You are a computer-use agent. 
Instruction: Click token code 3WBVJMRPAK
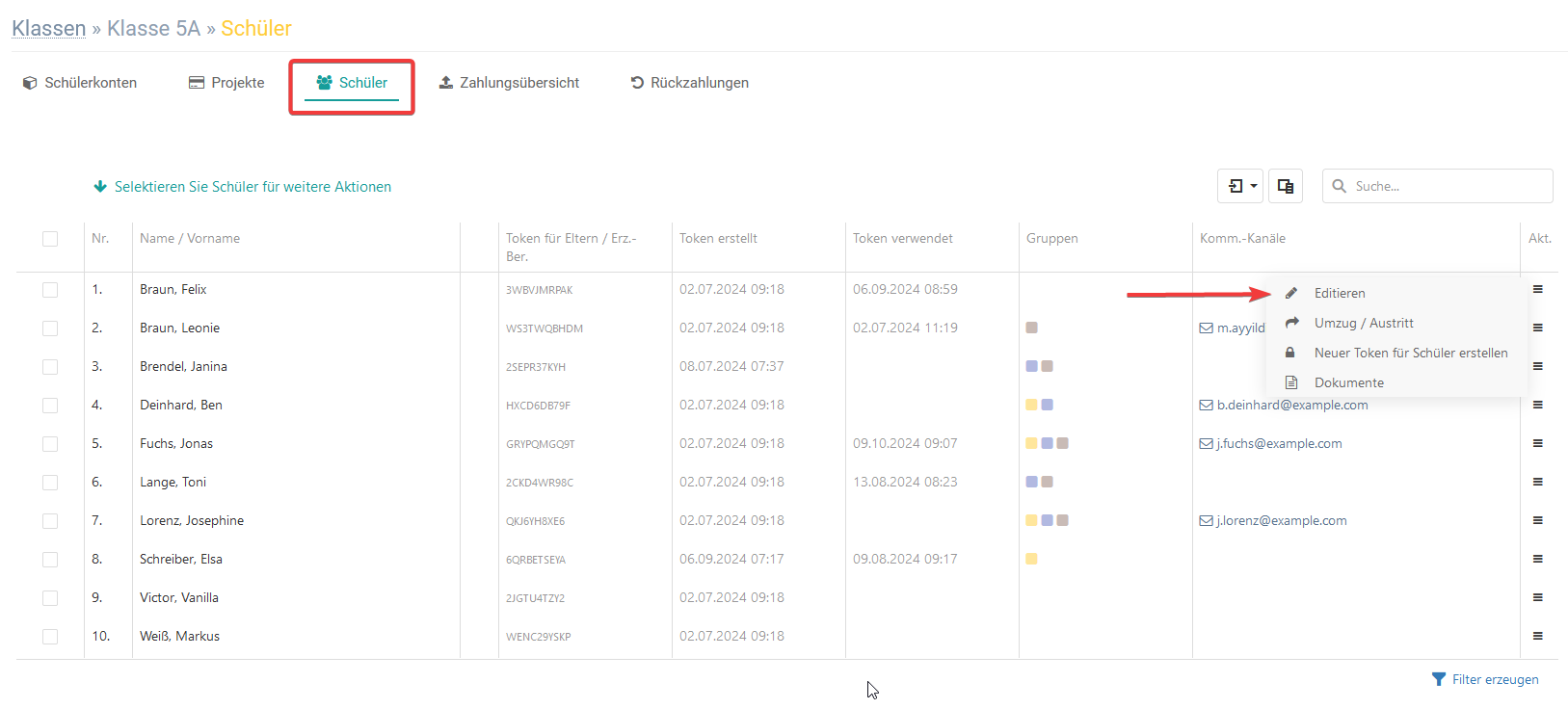(539, 290)
